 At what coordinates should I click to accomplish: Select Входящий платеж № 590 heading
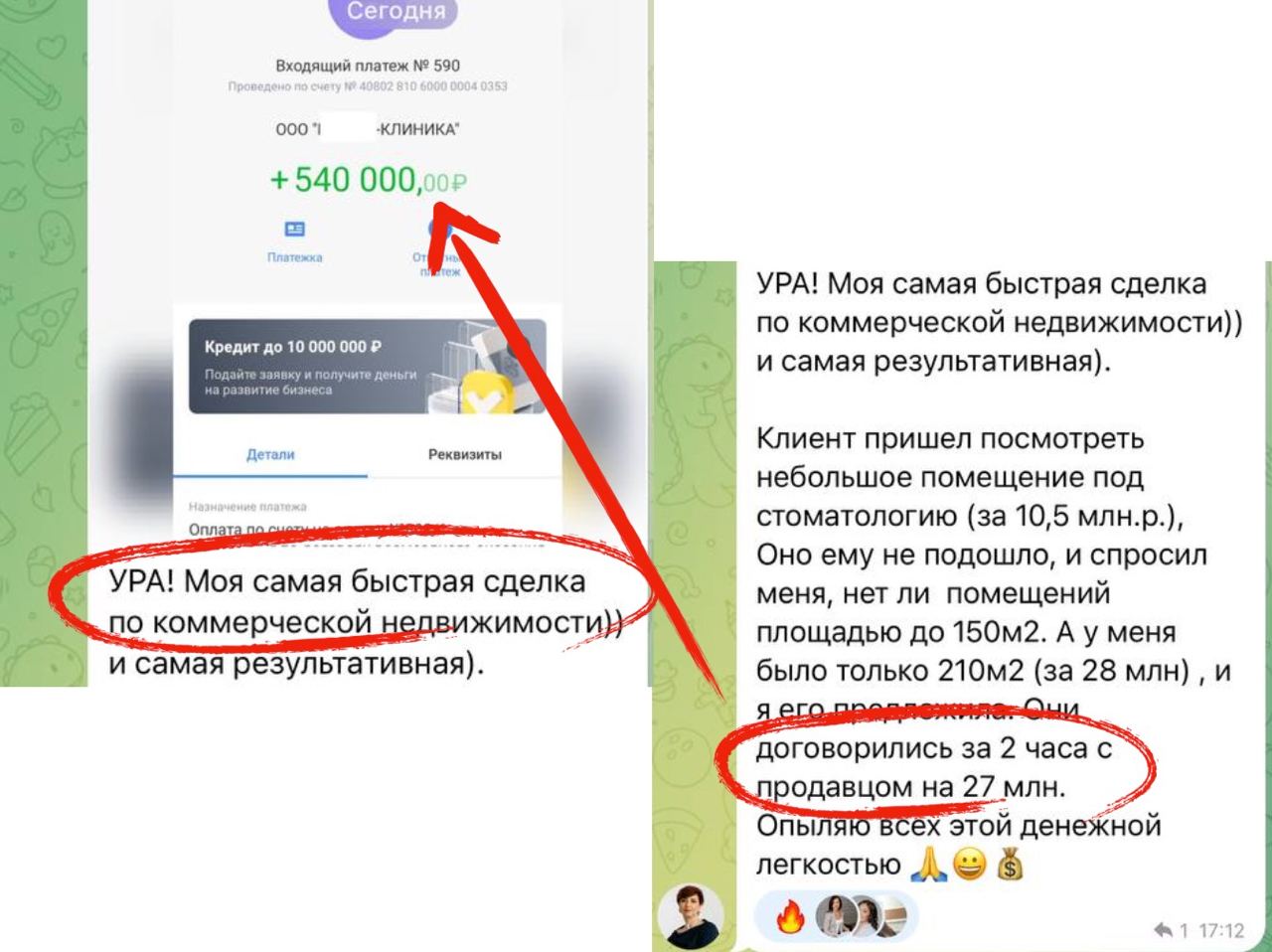tap(368, 66)
